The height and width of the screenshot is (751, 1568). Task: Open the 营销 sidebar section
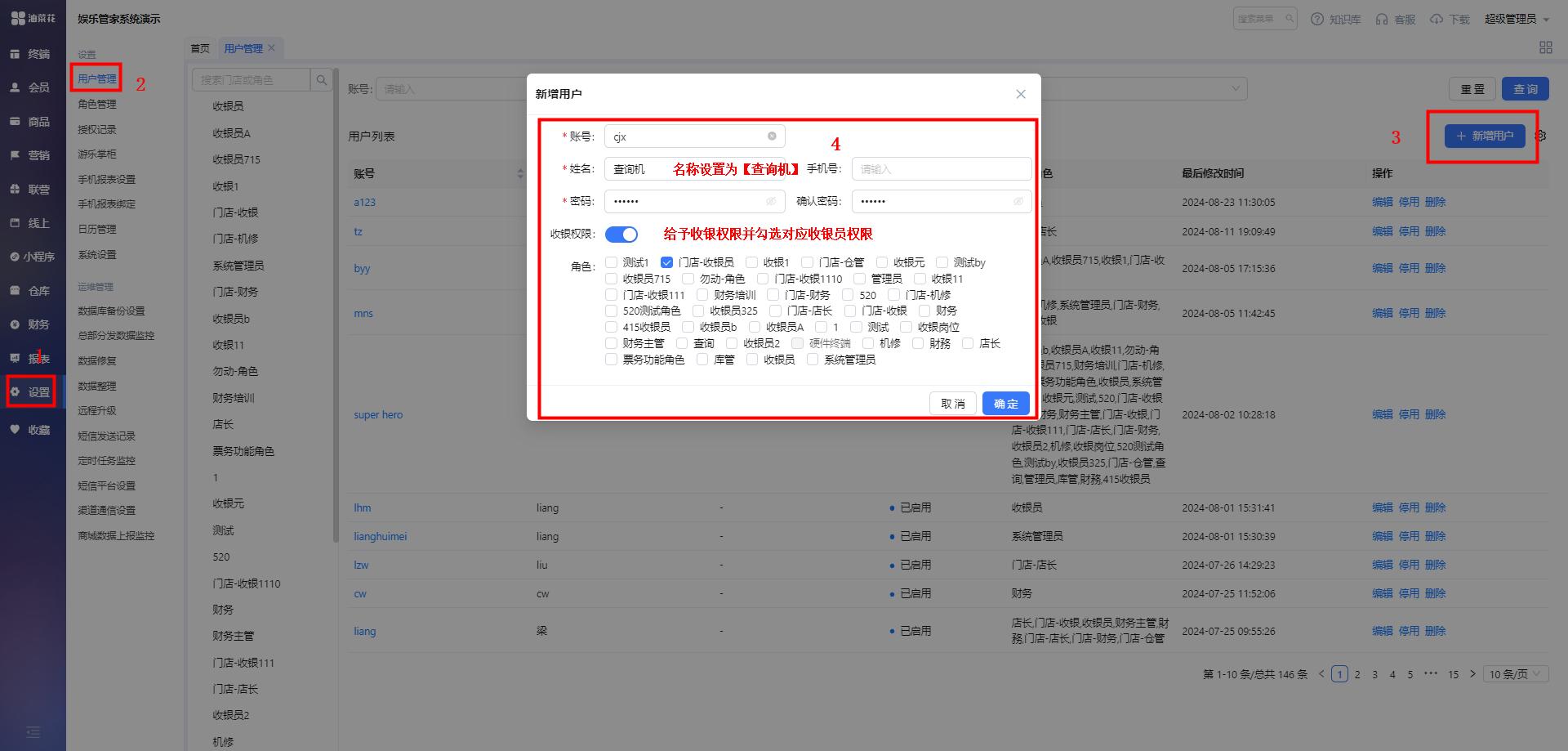31,155
